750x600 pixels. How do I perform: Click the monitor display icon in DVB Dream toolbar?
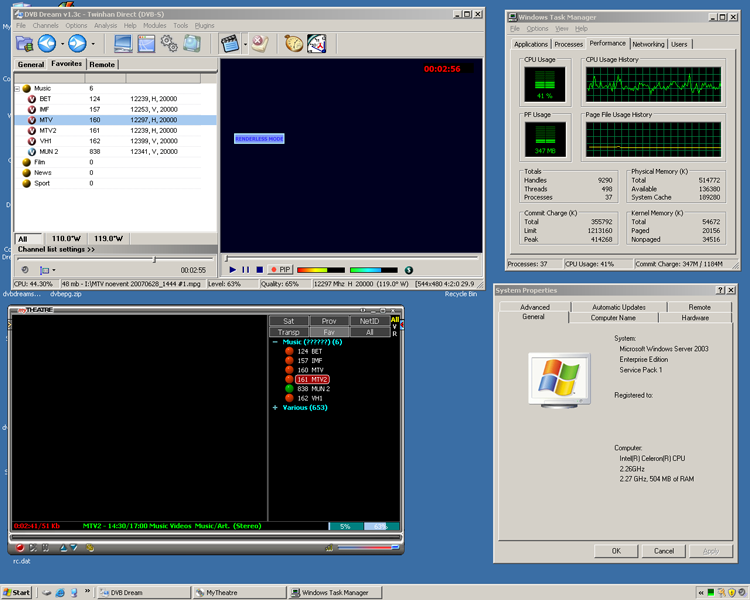(123, 44)
